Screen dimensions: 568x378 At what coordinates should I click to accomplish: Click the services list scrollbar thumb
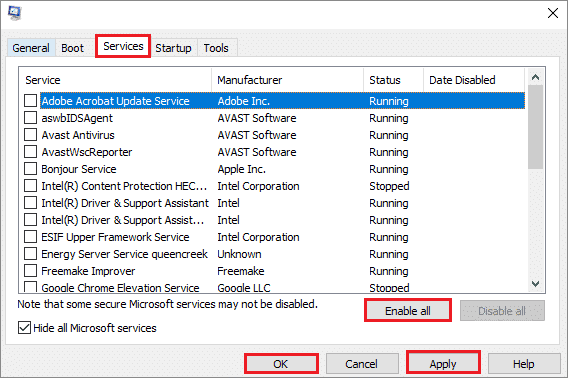tap(535, 127)
